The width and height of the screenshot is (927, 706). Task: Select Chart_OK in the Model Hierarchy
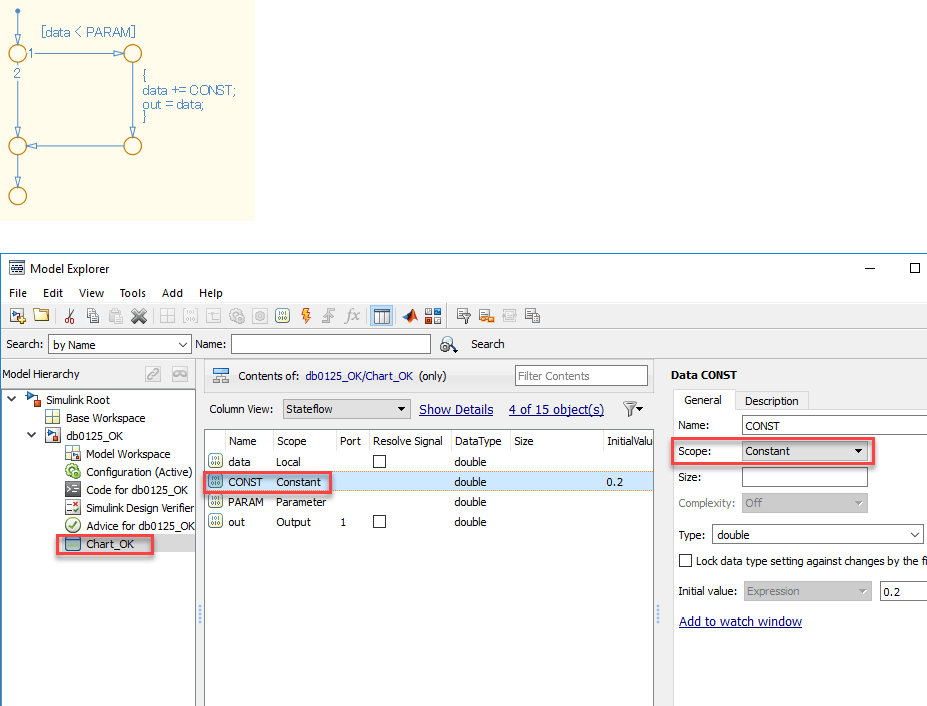click(109, 544)
